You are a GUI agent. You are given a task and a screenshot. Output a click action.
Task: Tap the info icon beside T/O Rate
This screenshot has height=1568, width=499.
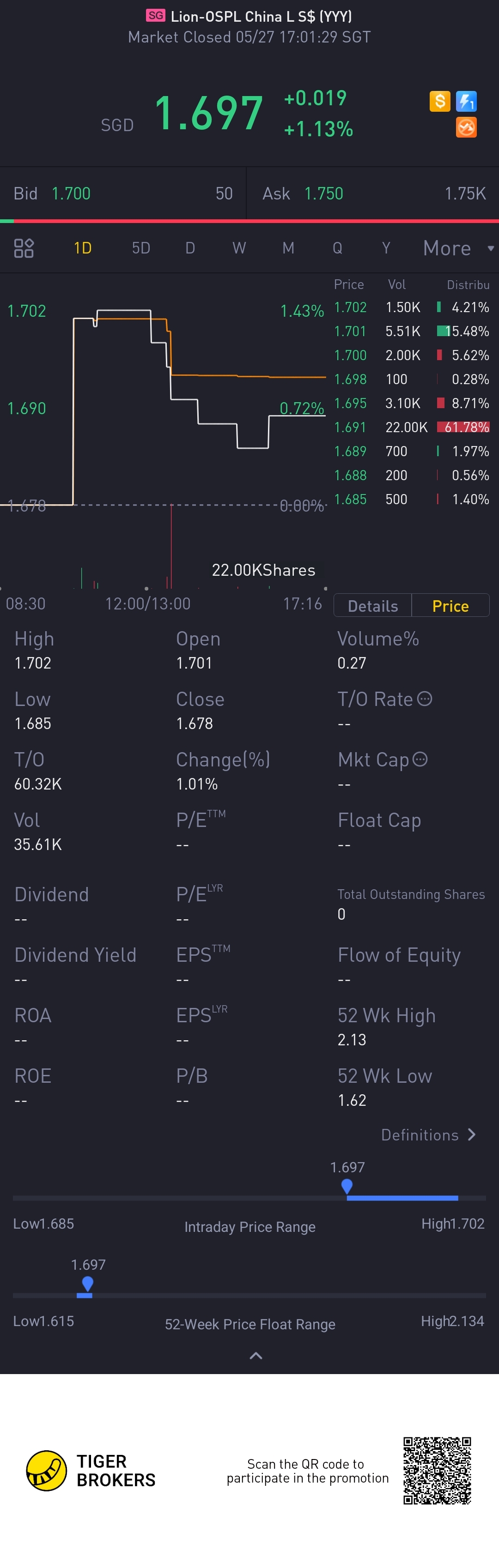click(425, 699)
